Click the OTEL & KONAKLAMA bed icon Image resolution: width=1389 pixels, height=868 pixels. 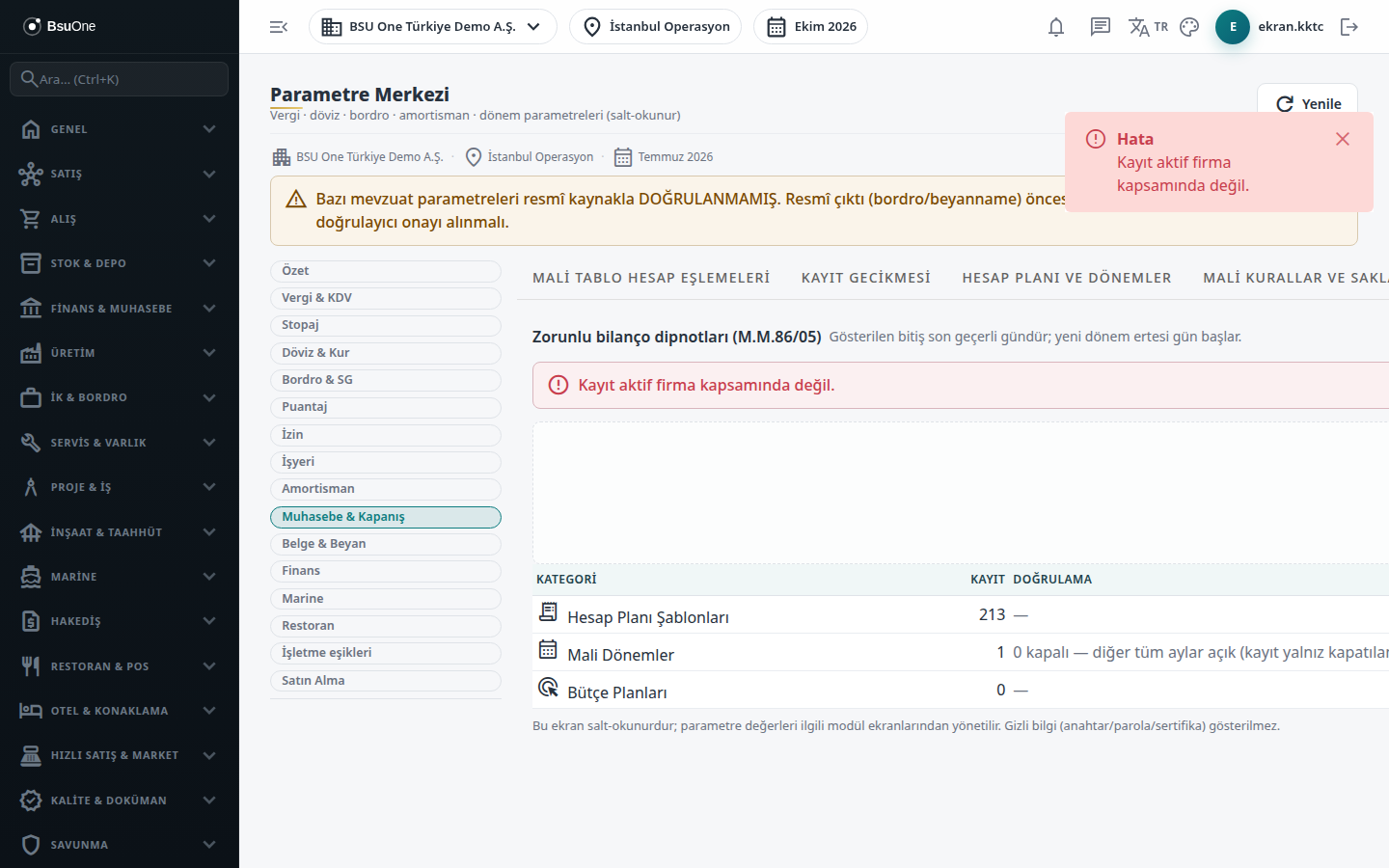[x=31, y=711]
